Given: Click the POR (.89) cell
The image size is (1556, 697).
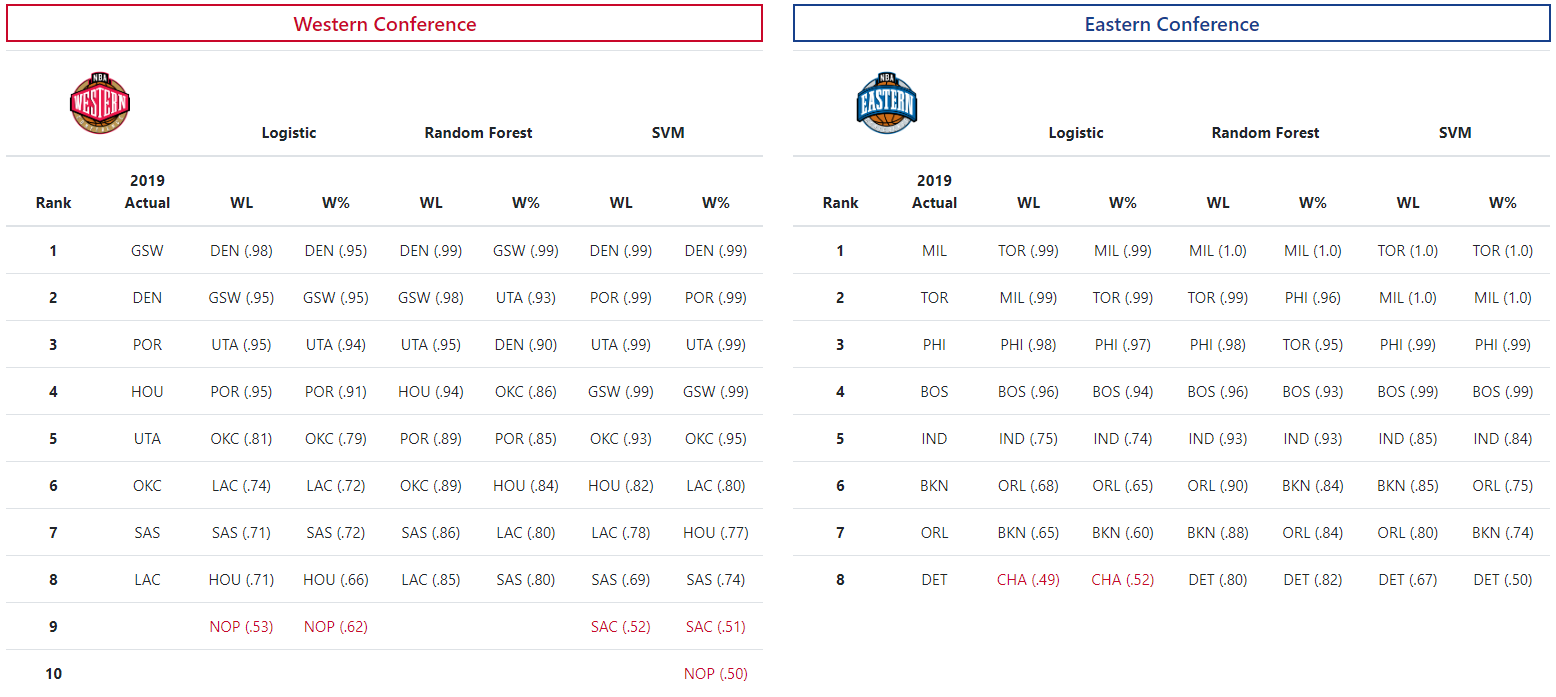Looking at the screenshot, I should coord(431,439).
